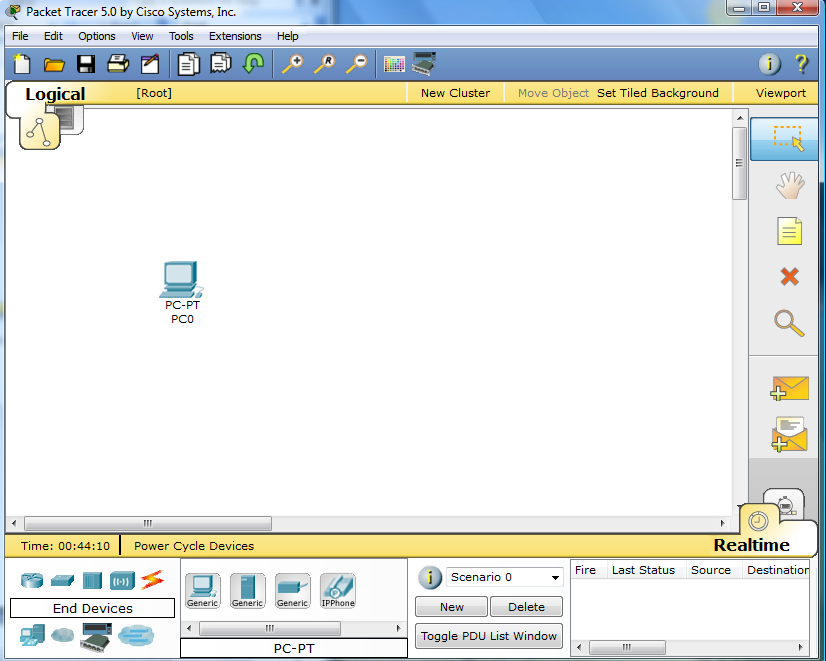
Task: Select the Generic PC device
Action: click(x=202, y=590)
